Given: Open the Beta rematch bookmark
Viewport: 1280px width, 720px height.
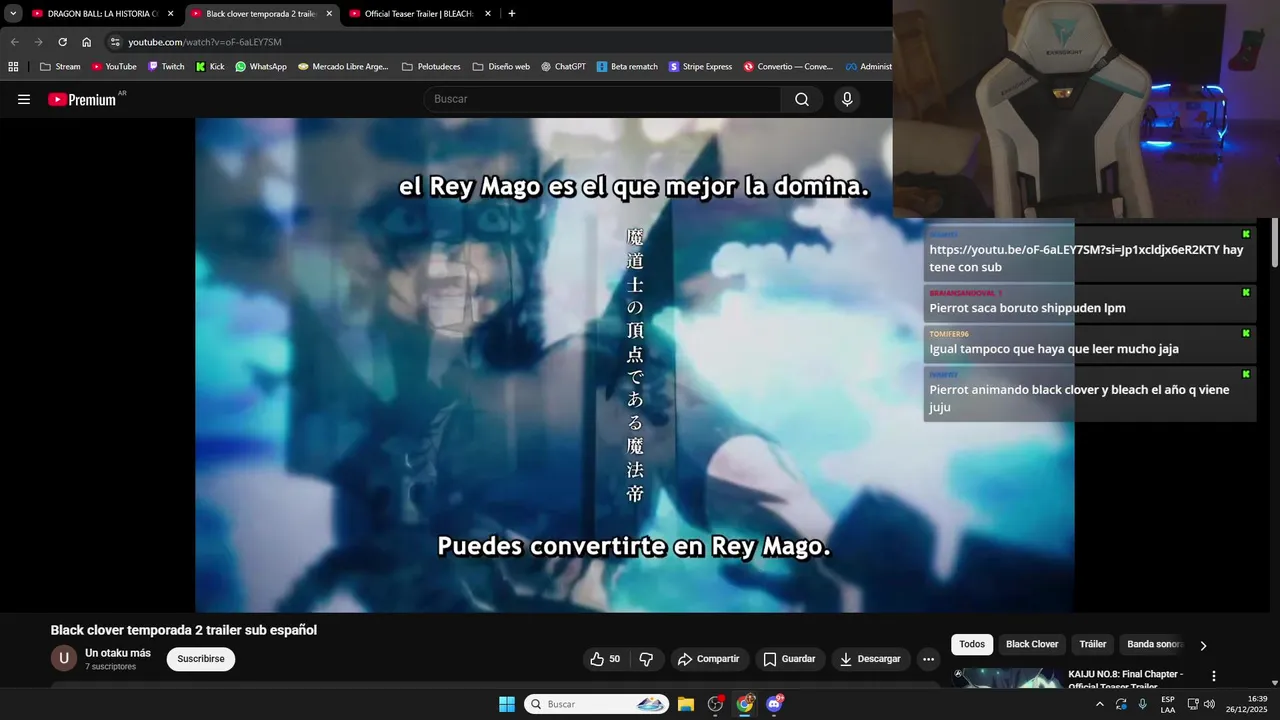Looking at the screenshot, I should [627, 66].
